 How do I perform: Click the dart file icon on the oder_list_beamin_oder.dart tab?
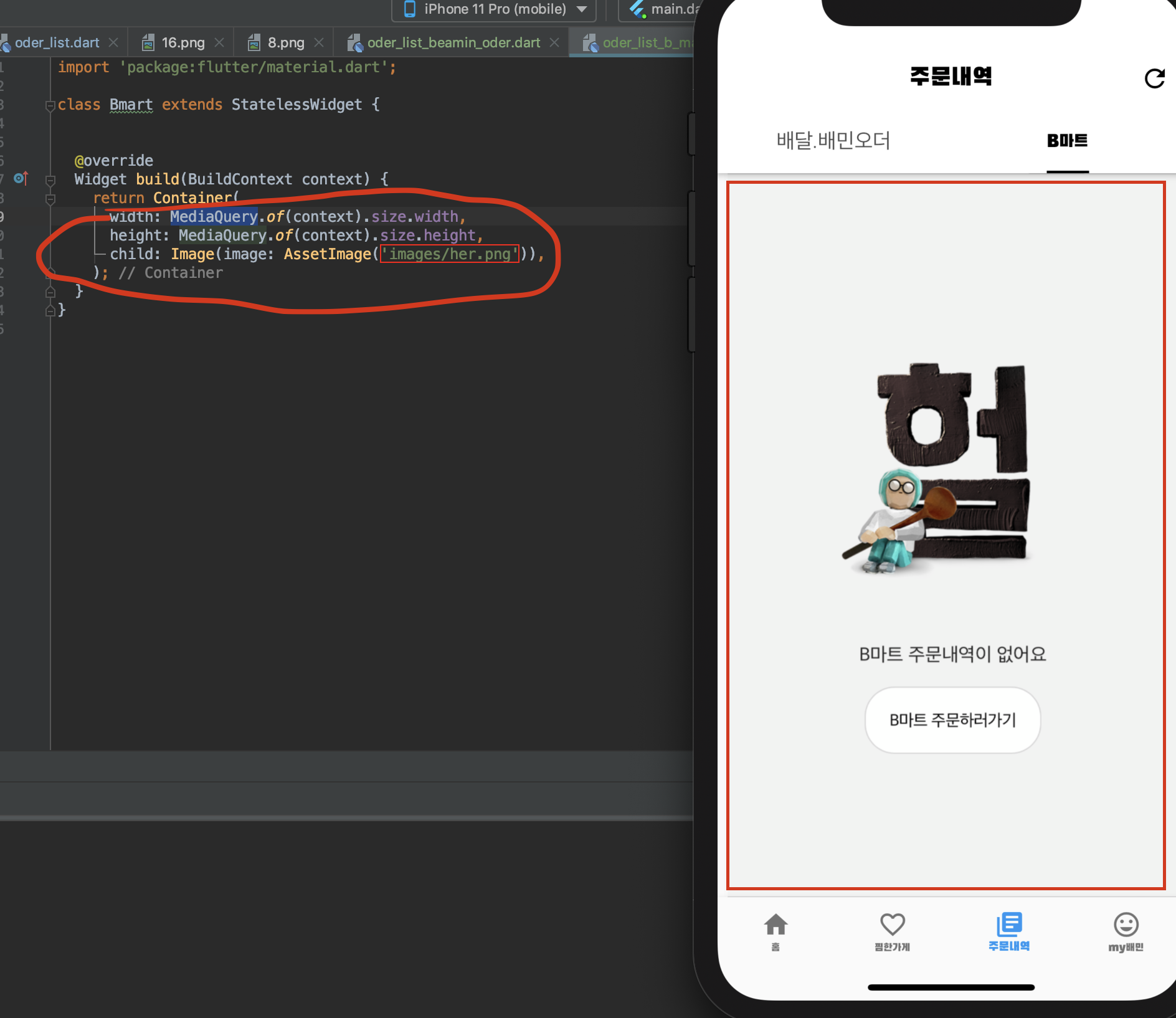coord(354,42)
